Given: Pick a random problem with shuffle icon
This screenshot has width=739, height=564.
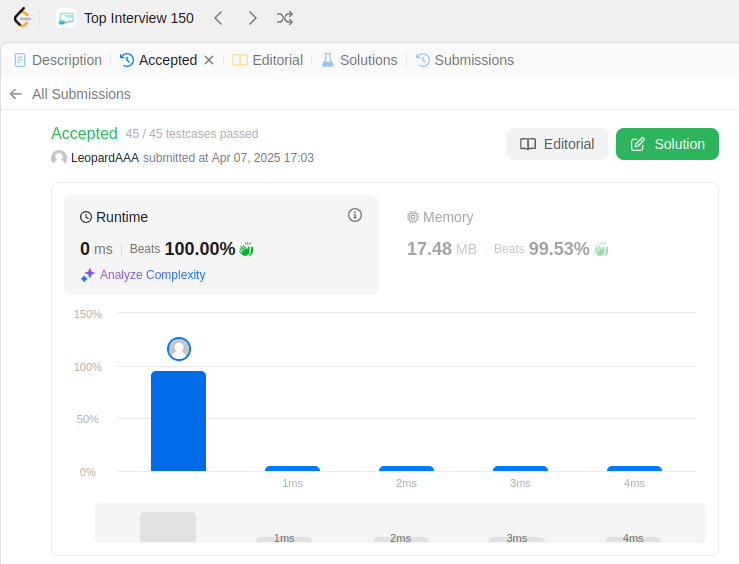Looking at the screenshot, I should (x=285, y=18).
